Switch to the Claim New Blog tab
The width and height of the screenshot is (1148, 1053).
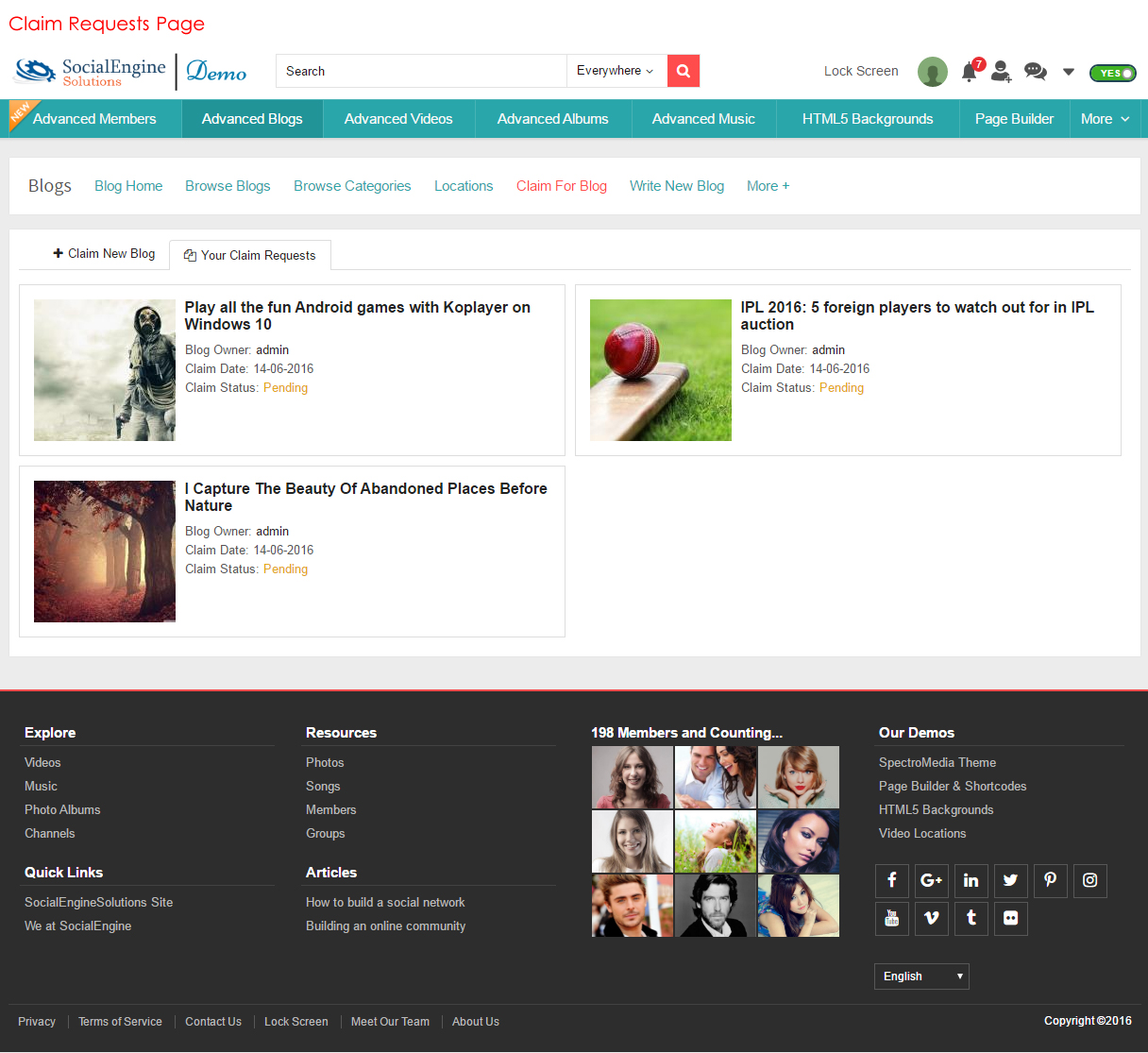(103, 254)
